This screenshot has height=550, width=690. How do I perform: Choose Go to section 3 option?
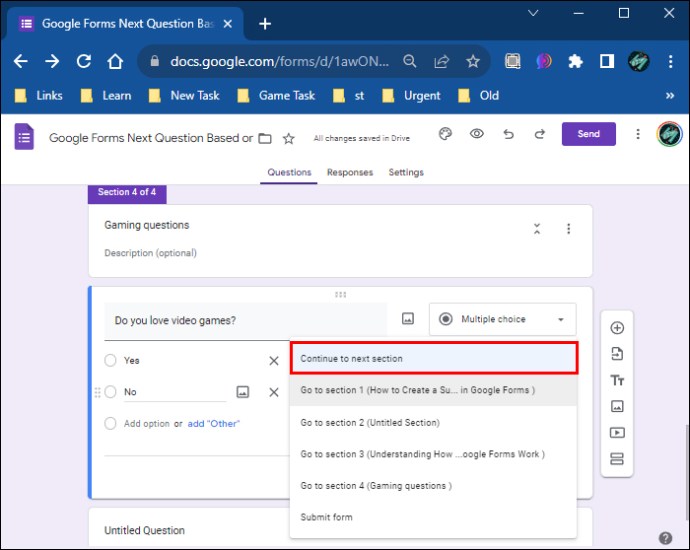click(x=433, y=454)
